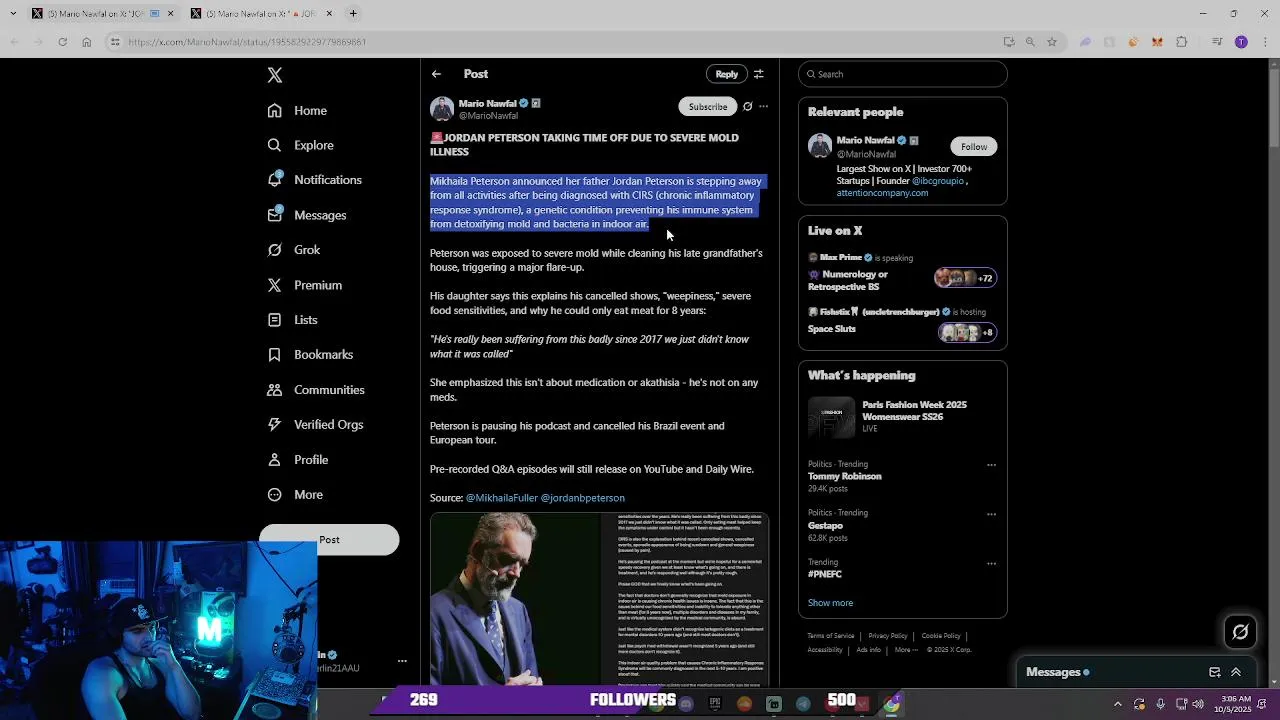This screenshot has width=1280, height=720.
Task: Open Mario Nawfal's avatar on the post
Action: pos(442,109)
